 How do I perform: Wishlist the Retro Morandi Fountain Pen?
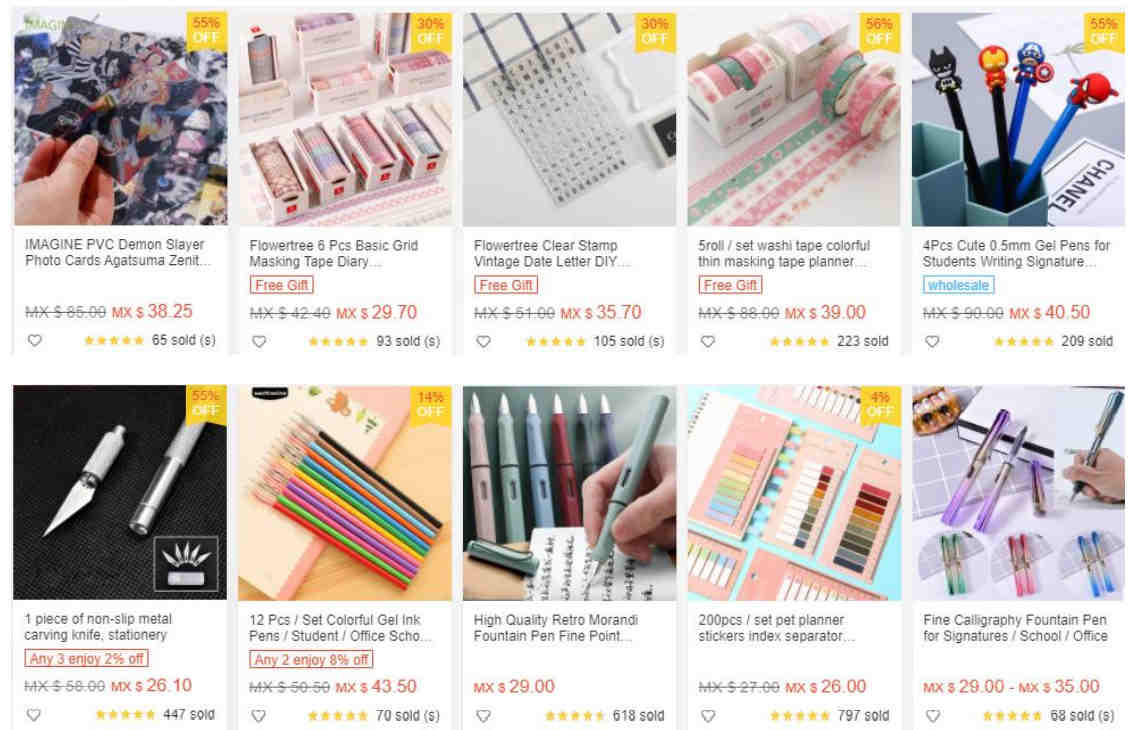483,716
